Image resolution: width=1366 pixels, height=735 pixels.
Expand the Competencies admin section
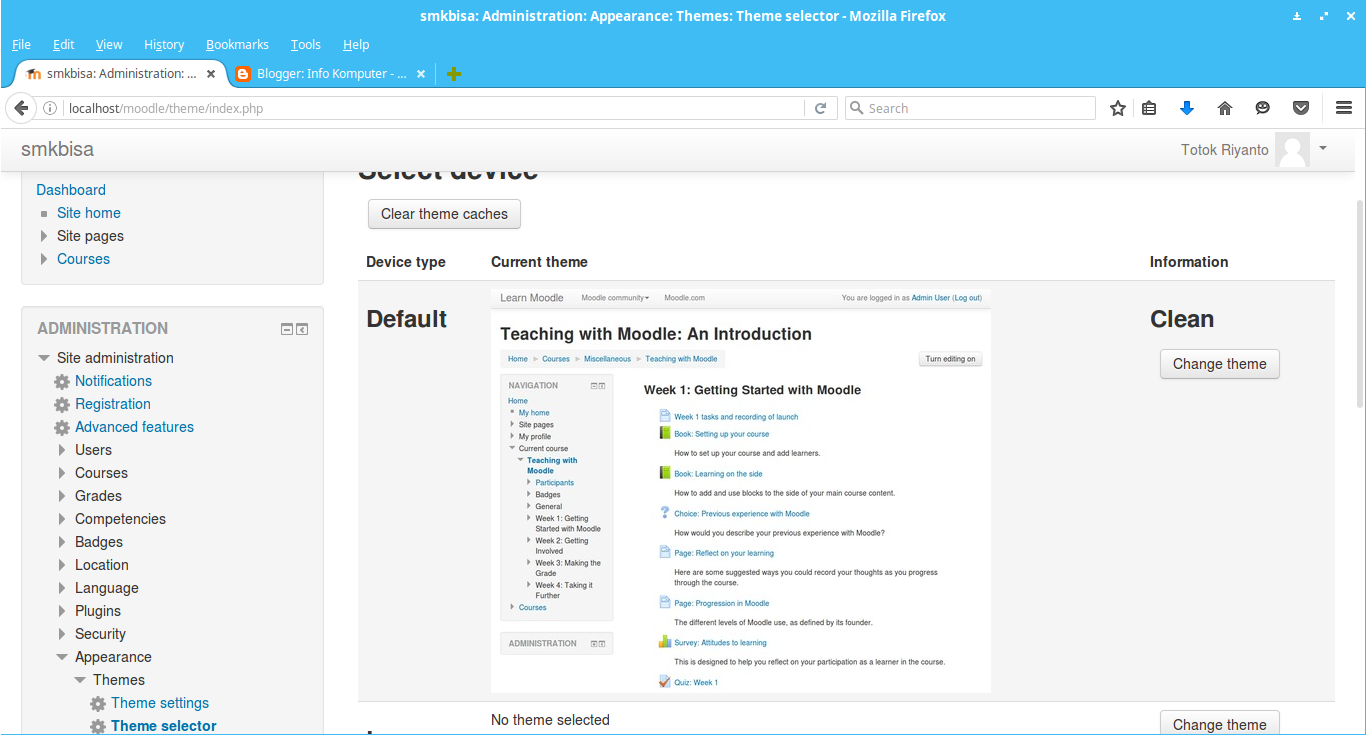[x=62, y=519]
